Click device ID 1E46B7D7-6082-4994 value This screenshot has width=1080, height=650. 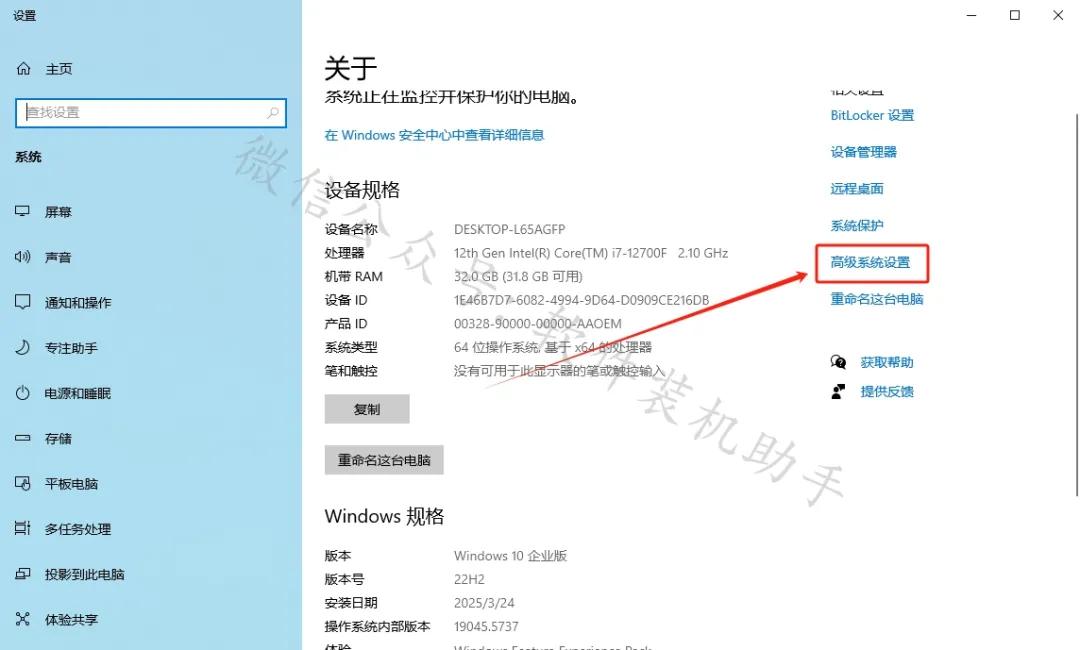581,300
